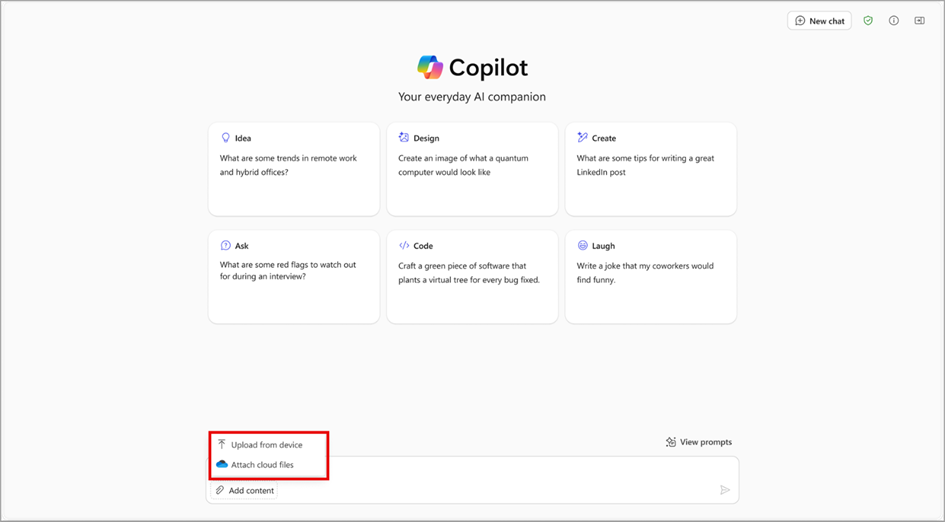Open the Code green software card
Image resolution: width=945 pixels, height=522 pixels.
pos(472,277)
